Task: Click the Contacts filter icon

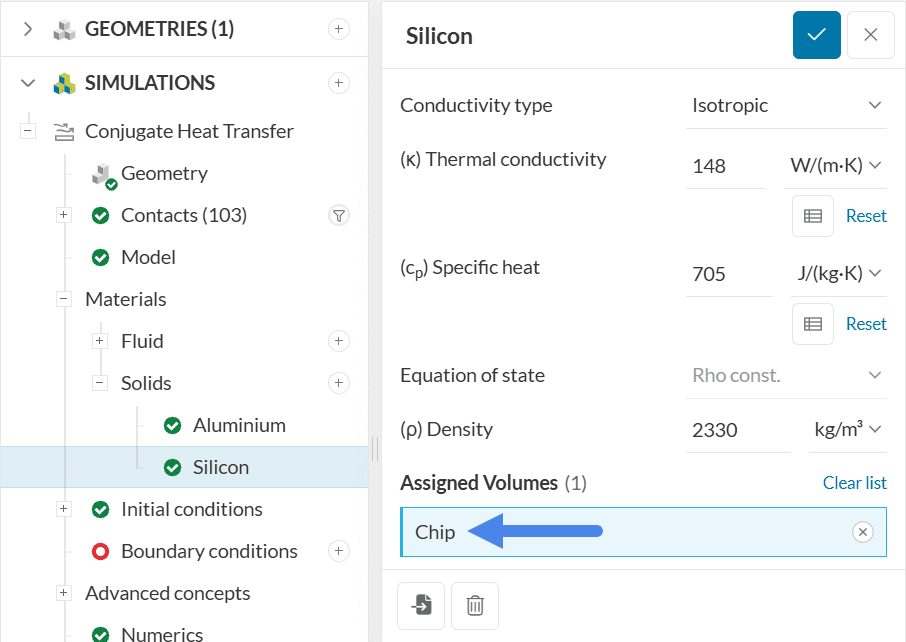Action: (339, 215)
